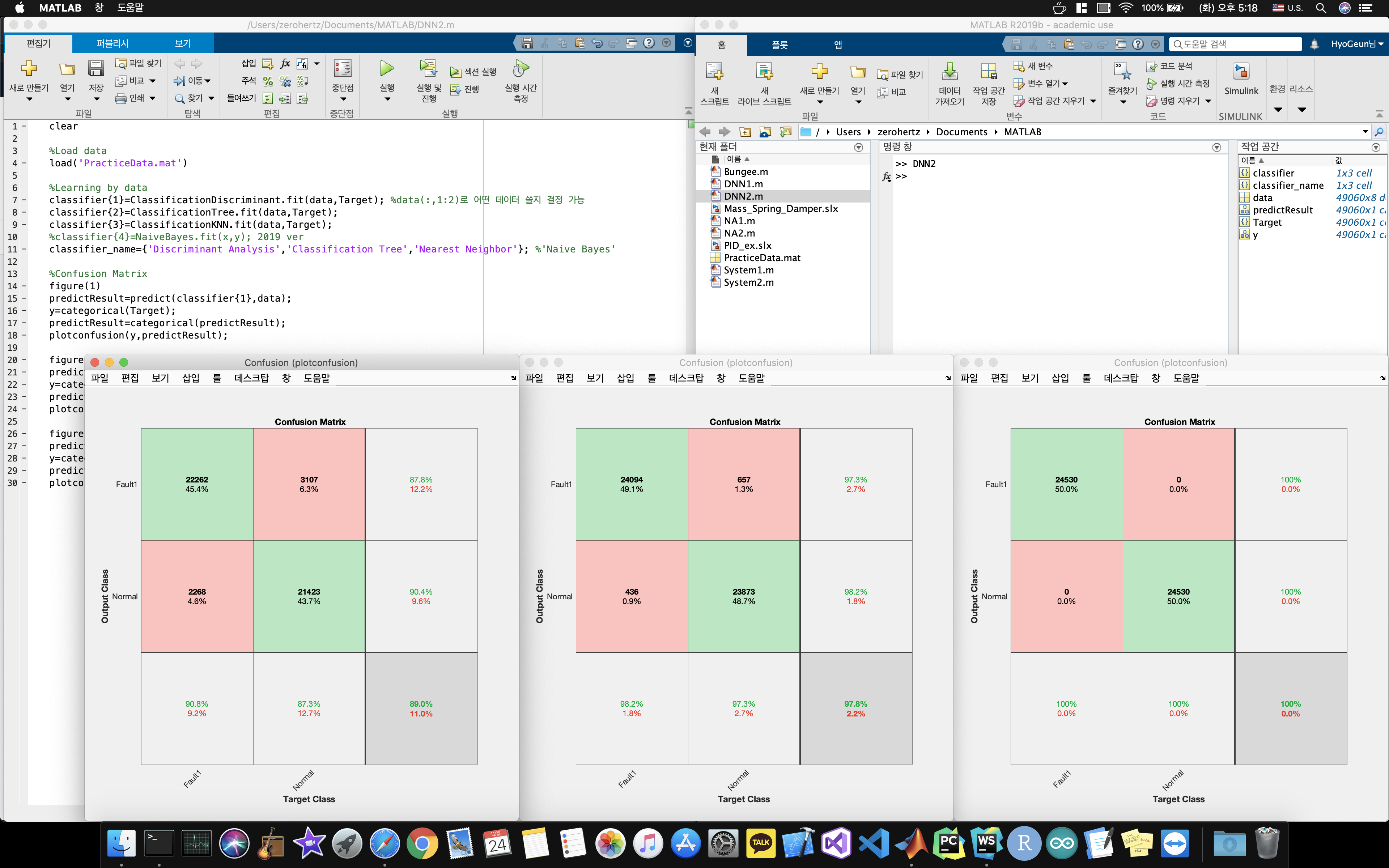1389x868 pixels.
Task: Select Mass_Spring_Damper.slx file
Action: [781, 208]
